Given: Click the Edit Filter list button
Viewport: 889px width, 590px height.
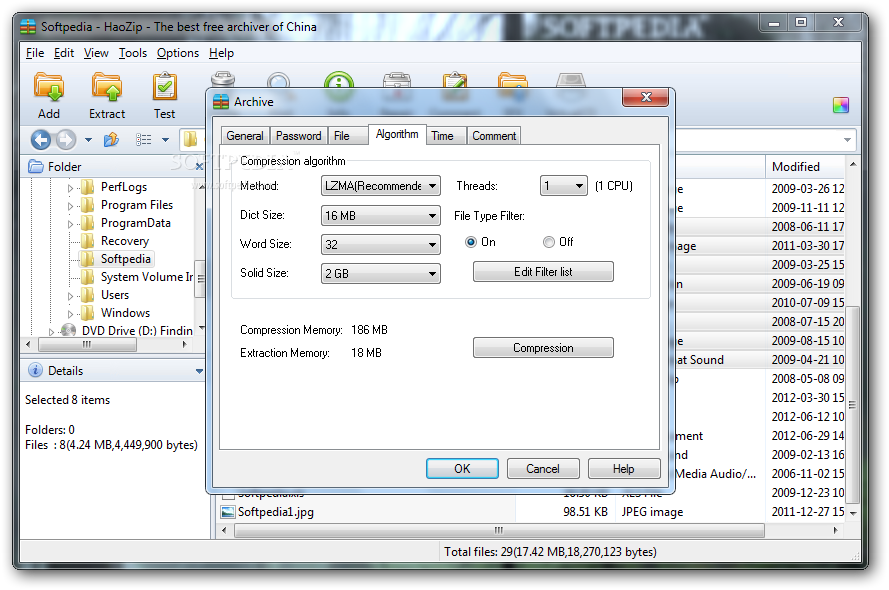Looking at the screenshot, I should click(543, 271).
